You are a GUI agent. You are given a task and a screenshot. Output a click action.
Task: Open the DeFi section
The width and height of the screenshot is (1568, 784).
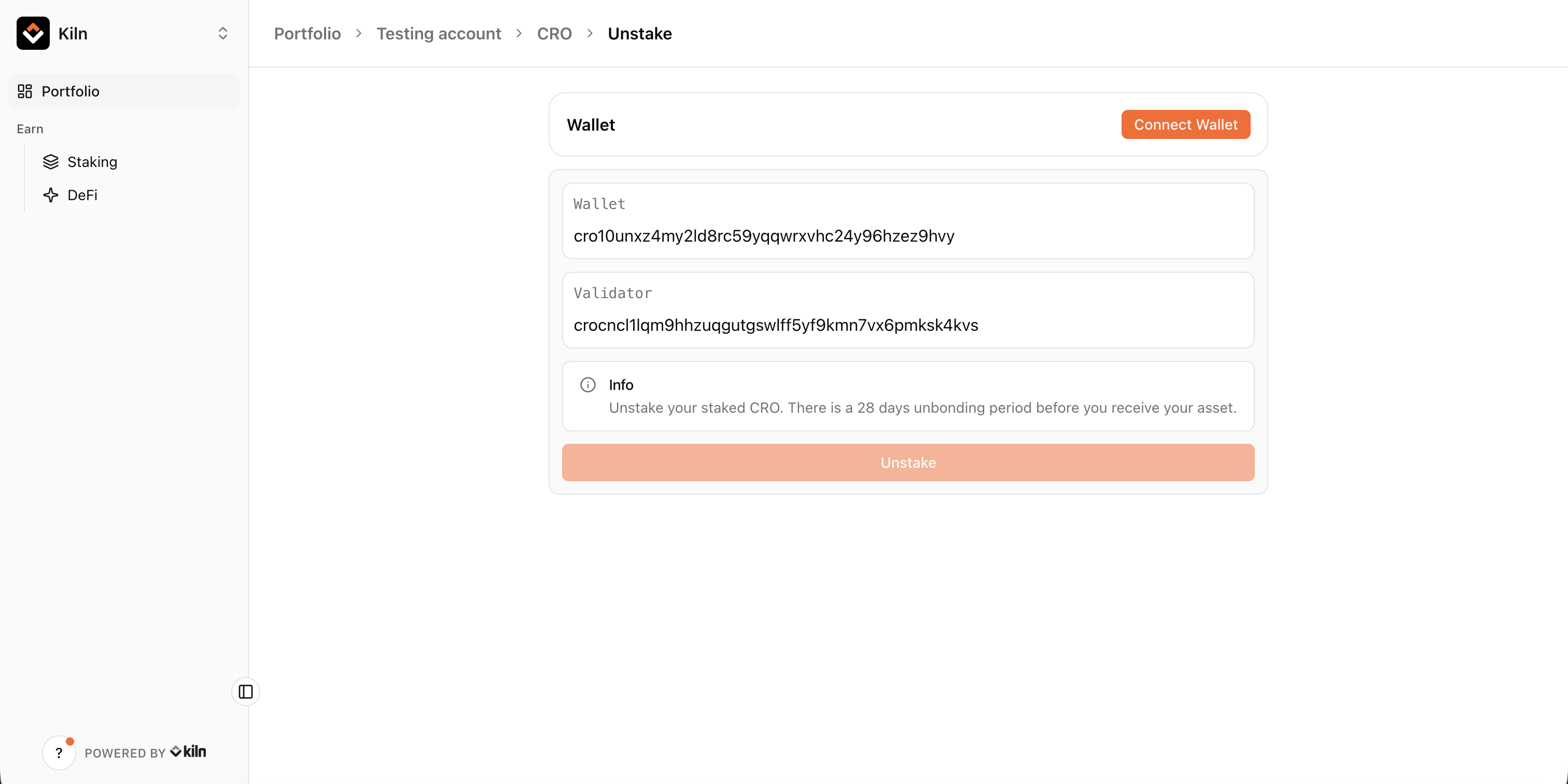click(82, 195)
